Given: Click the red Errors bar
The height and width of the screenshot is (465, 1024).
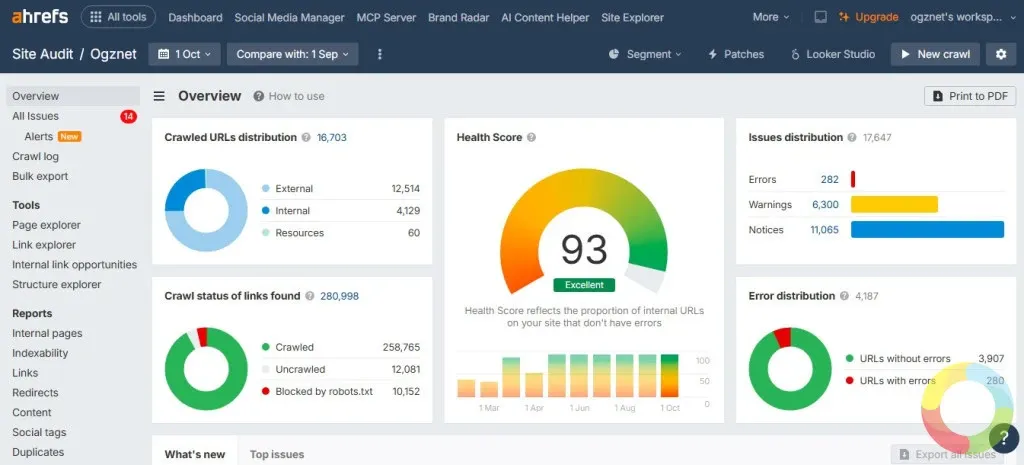Looking at the screenshot, I should tap(853, 180).
